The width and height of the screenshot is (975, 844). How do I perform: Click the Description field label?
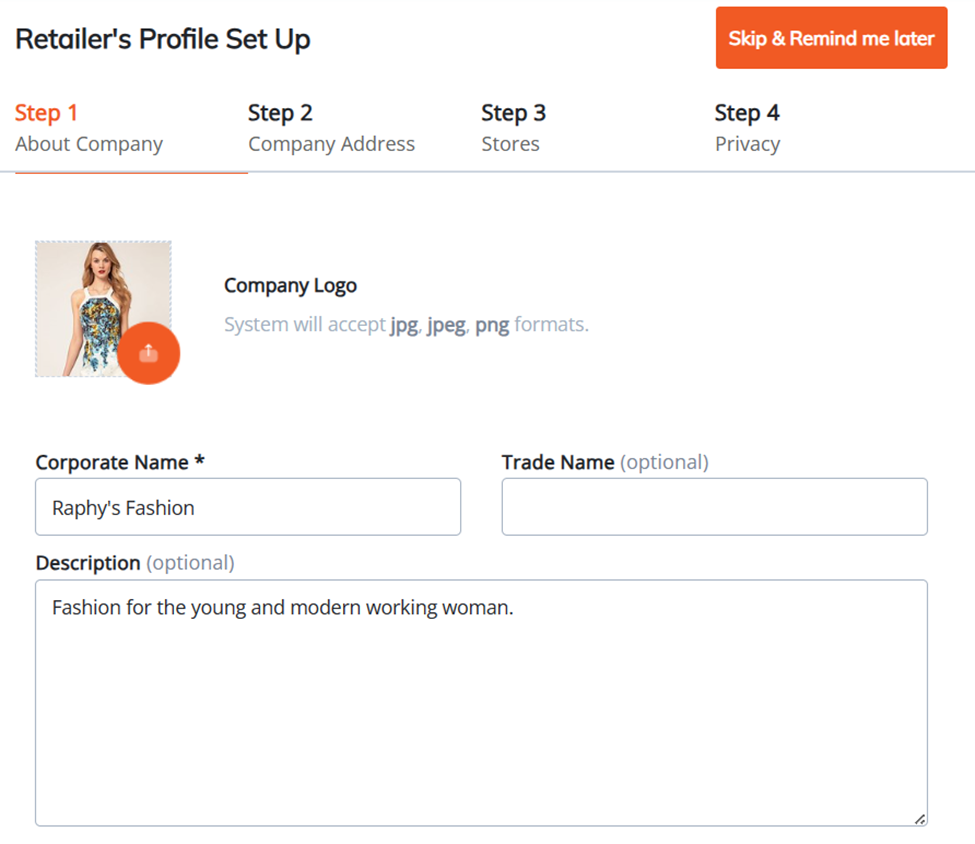coord(88,563)
